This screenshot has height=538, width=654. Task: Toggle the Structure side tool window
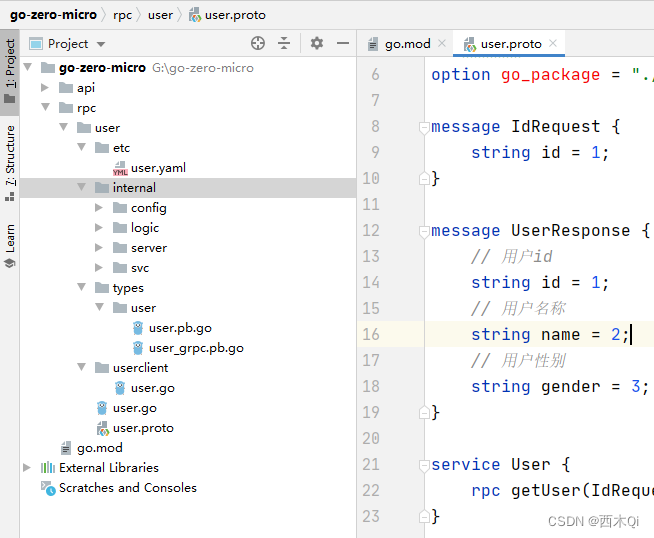point(10,162)
